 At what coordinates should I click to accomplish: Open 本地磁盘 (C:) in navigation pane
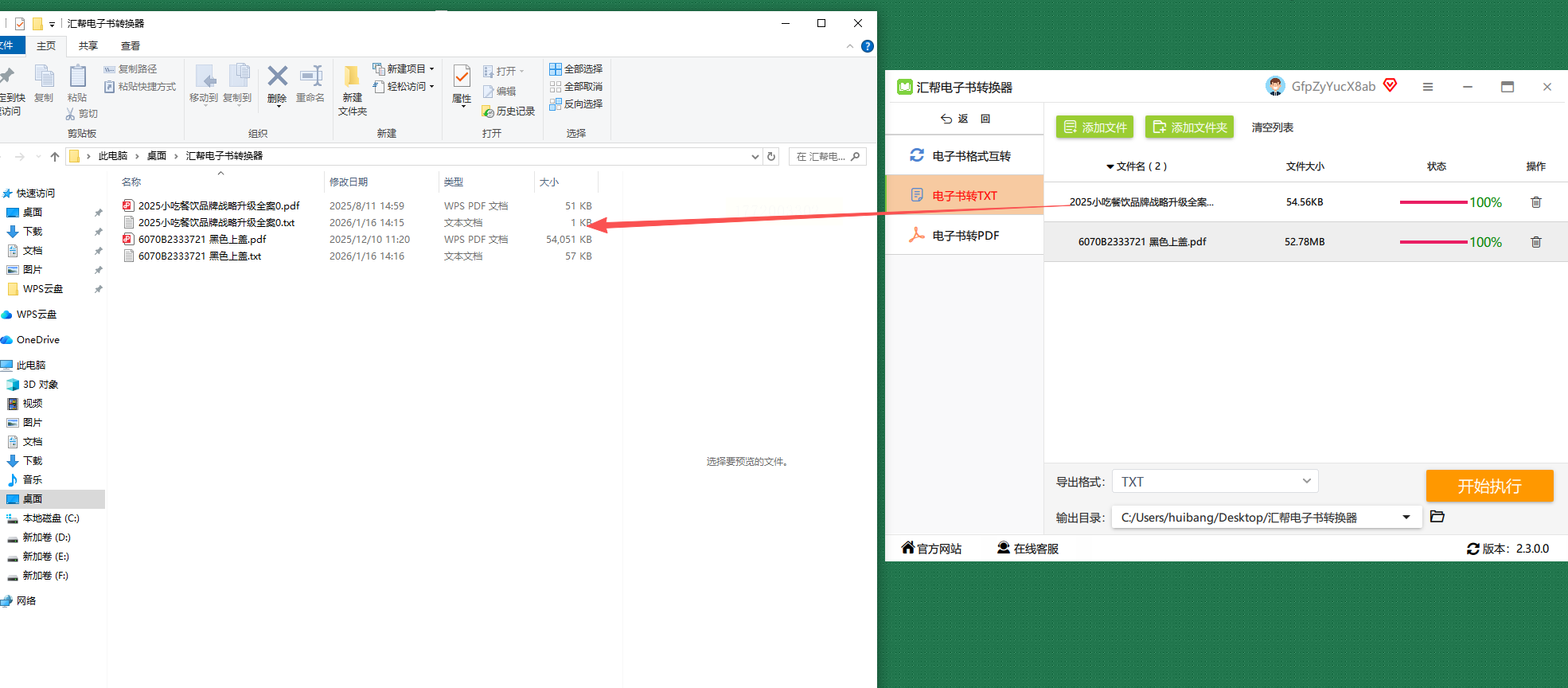coord(51,518)
